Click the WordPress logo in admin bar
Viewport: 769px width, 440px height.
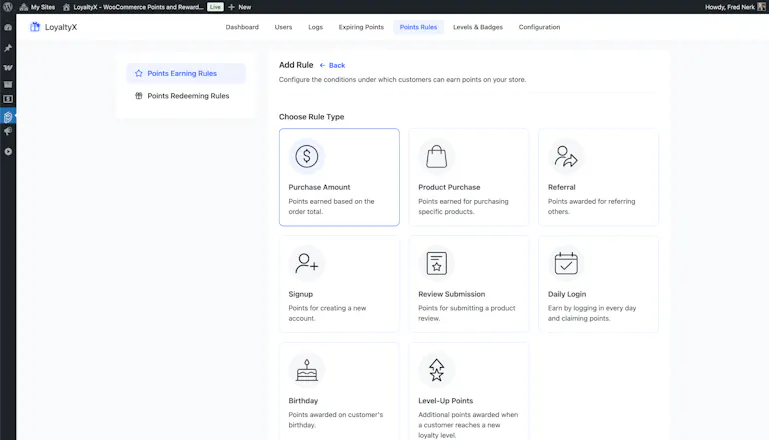point(8,7)
